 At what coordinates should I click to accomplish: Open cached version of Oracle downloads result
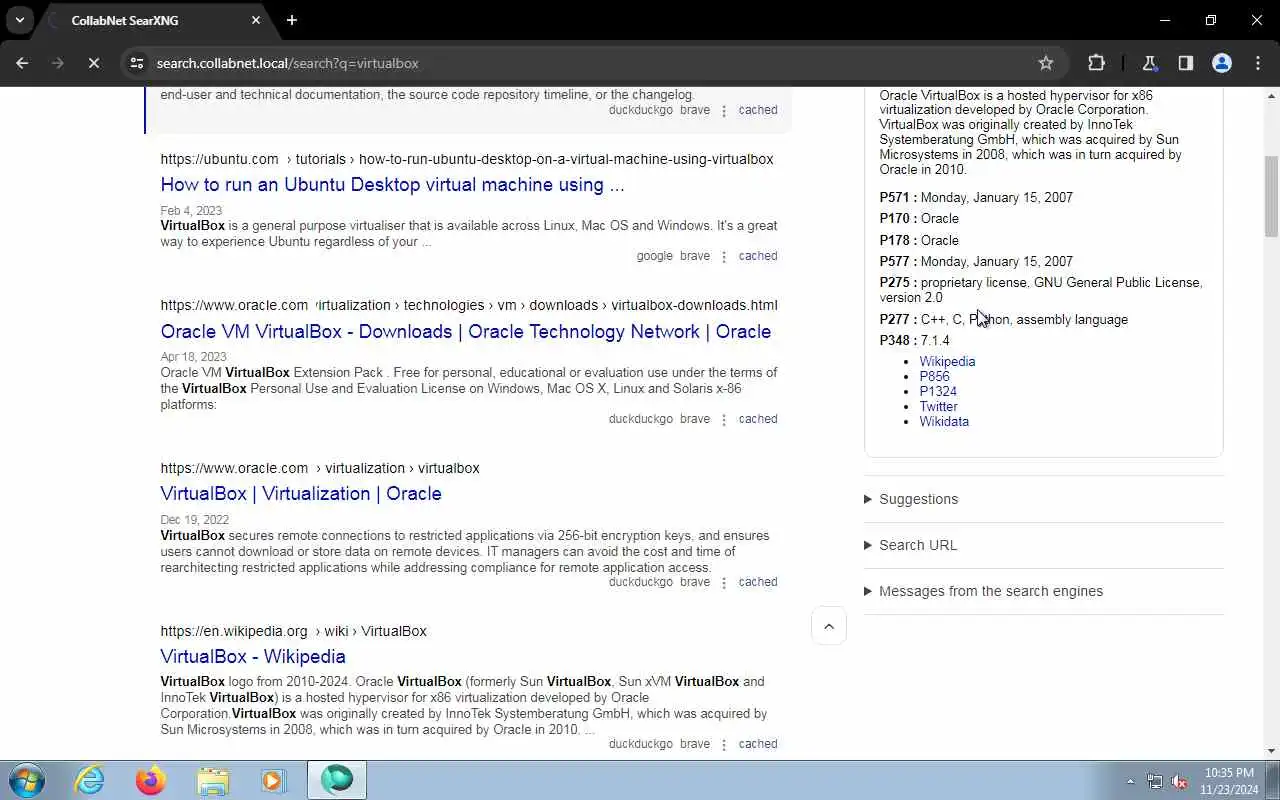[758, 419]
